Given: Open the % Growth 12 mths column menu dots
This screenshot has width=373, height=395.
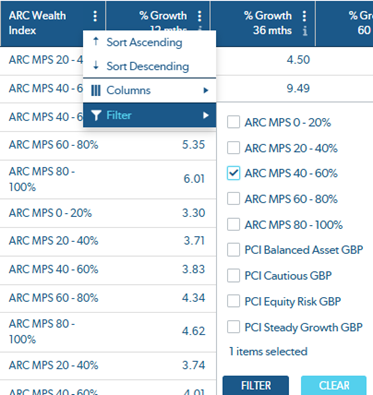Looking at the screenshot, I should [199, 16].
